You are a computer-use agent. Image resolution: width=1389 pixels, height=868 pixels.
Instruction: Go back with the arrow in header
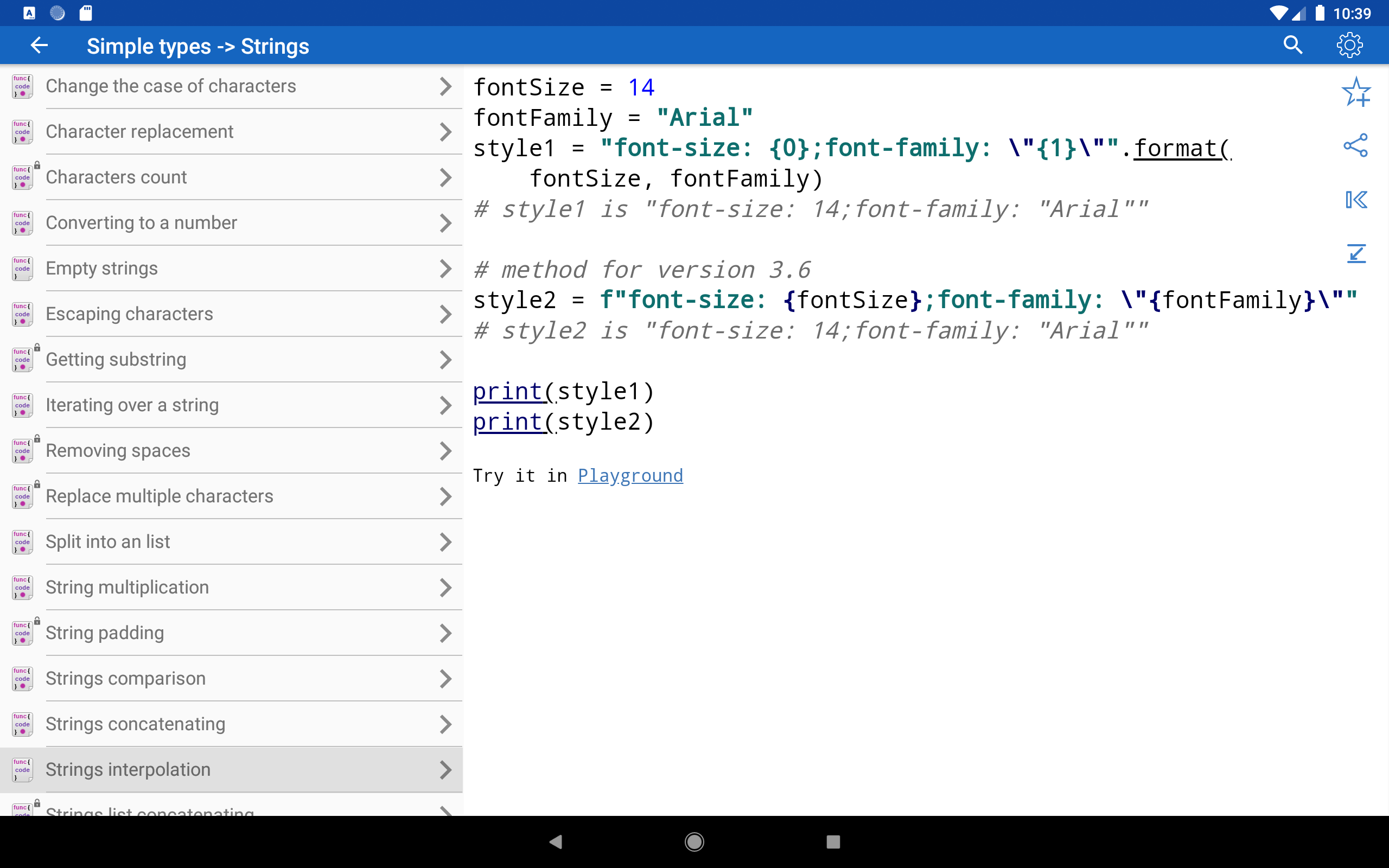(39, 46)
